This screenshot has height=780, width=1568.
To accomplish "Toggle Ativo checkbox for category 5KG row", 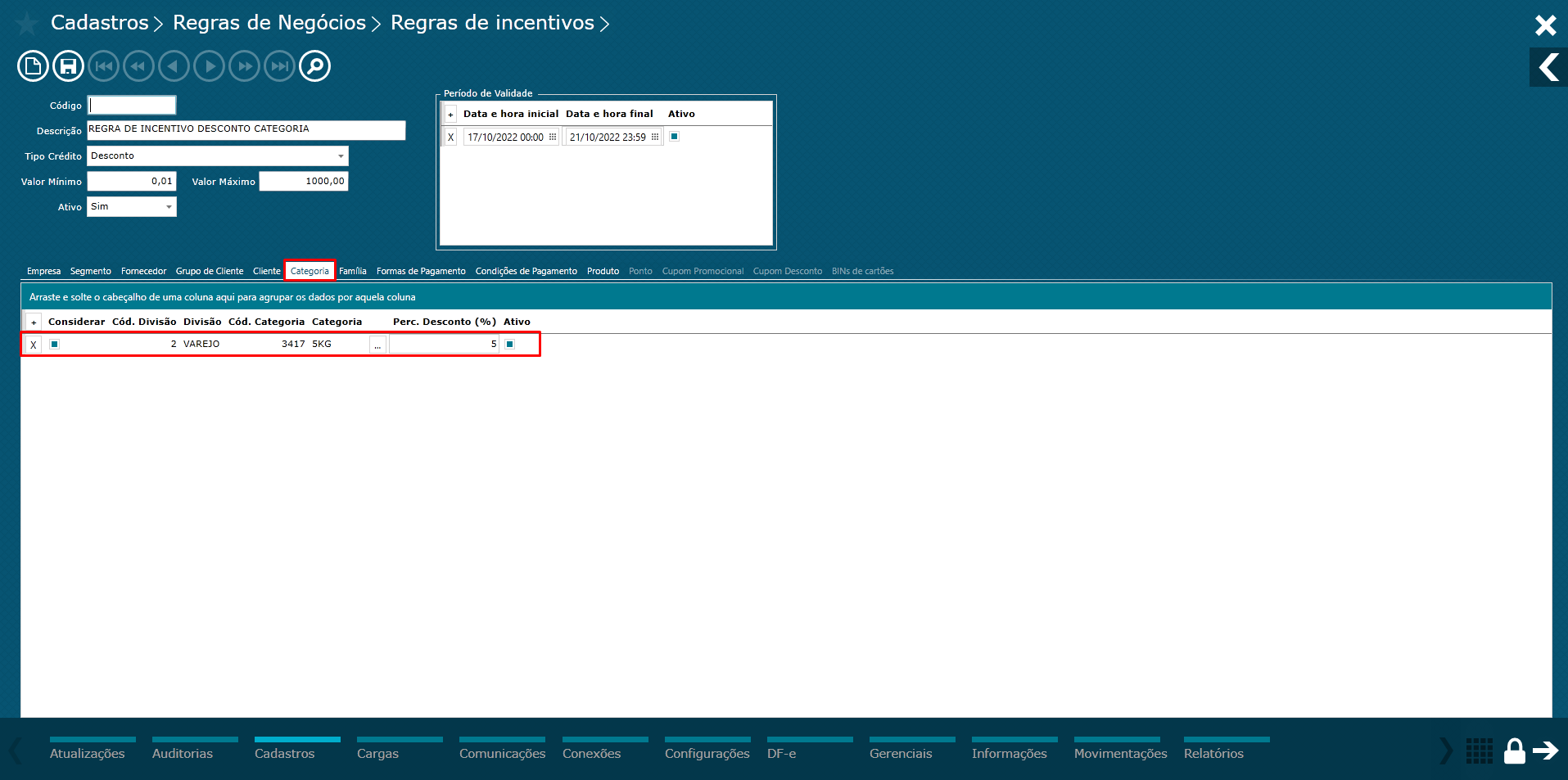I will coord(509,345).
